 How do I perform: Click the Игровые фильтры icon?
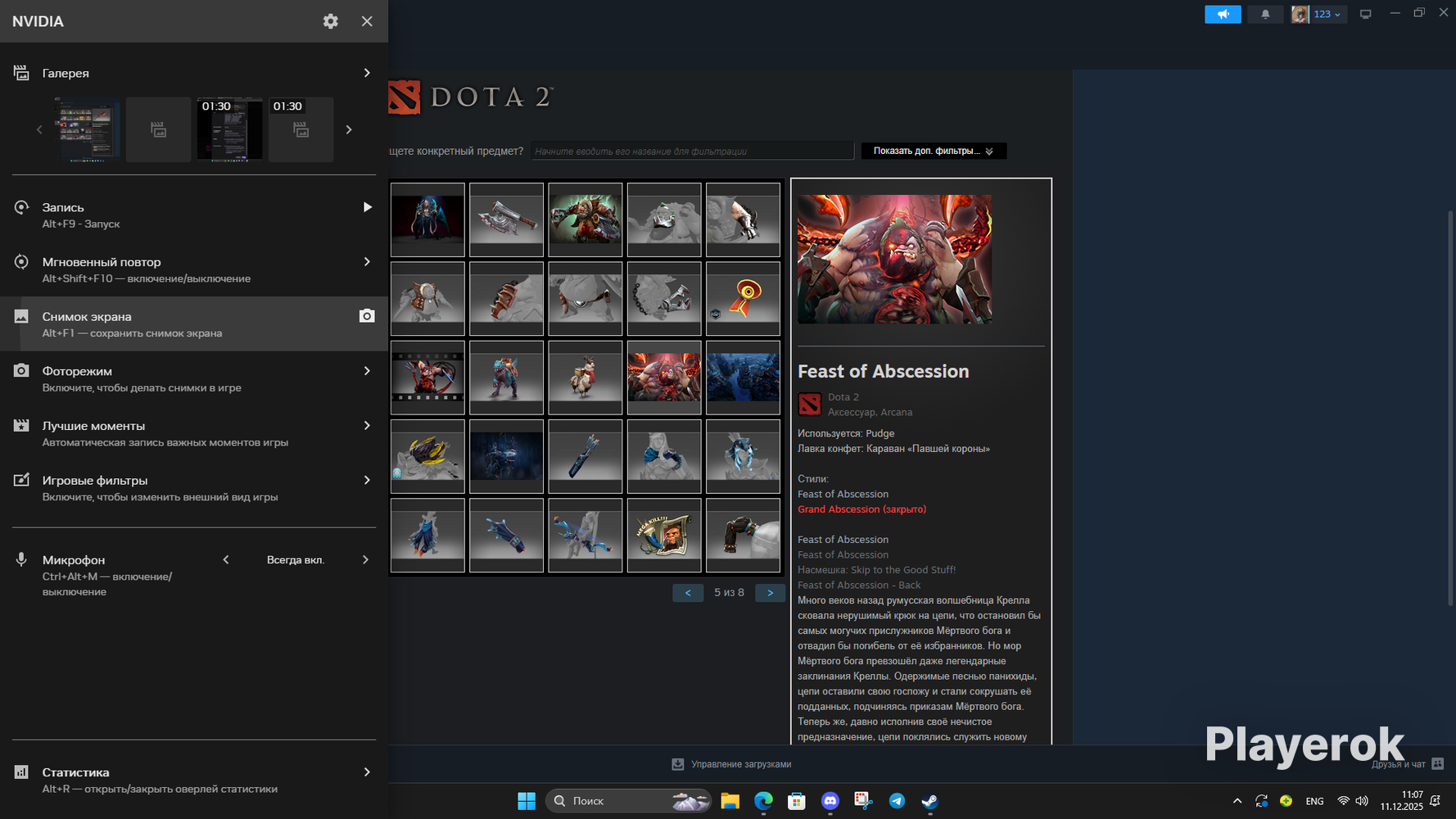tap(21, 480)
